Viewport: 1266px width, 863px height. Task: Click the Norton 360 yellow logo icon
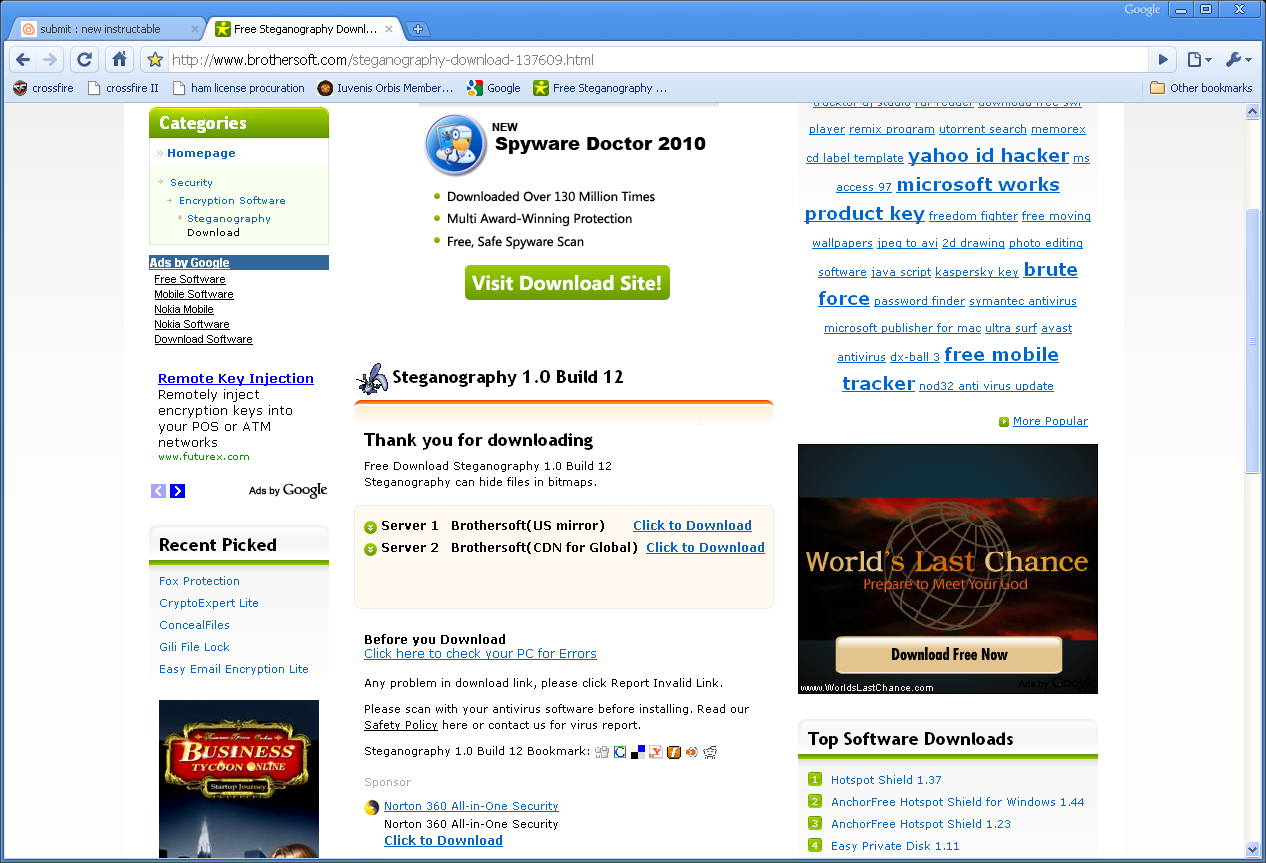372,808
